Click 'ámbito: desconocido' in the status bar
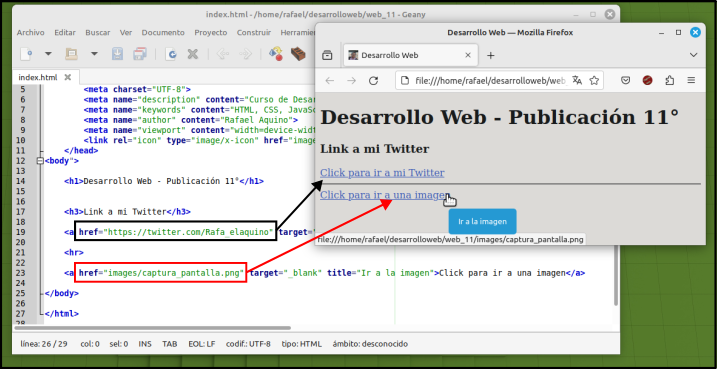 [370, 344]
